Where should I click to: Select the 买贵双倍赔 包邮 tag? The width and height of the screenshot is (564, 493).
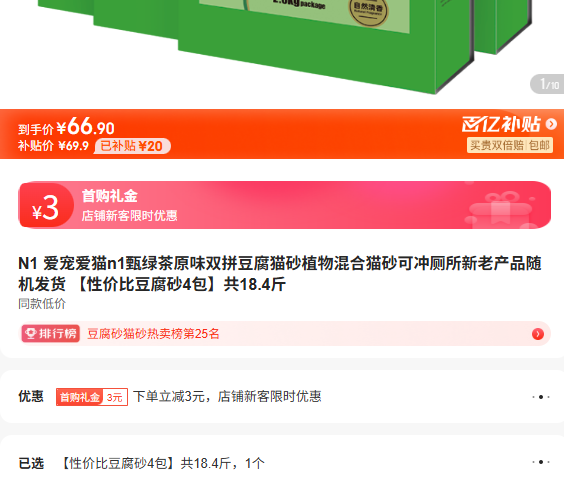pyautogui.click(x=510, y=145)
